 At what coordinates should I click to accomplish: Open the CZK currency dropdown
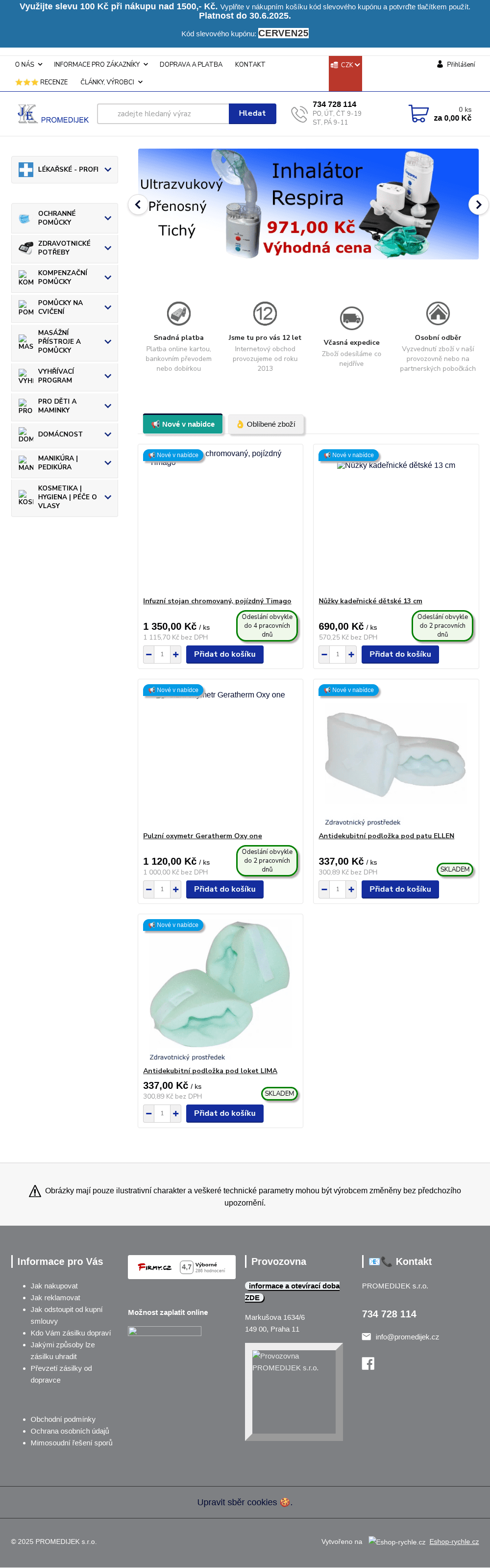pyautogui.click(x=345, y=65)
